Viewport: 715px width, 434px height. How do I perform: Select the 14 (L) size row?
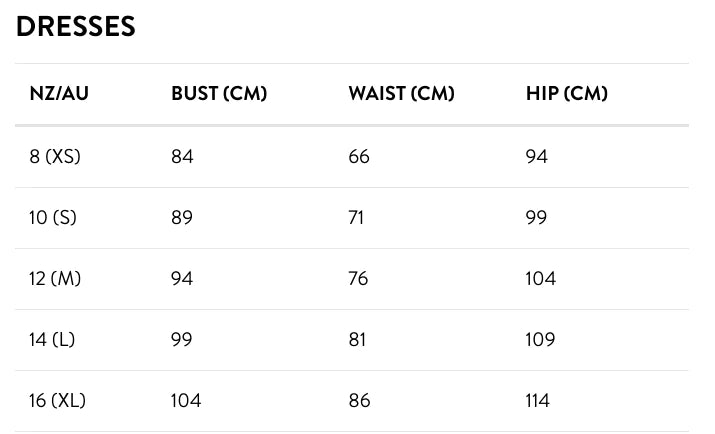352,340
